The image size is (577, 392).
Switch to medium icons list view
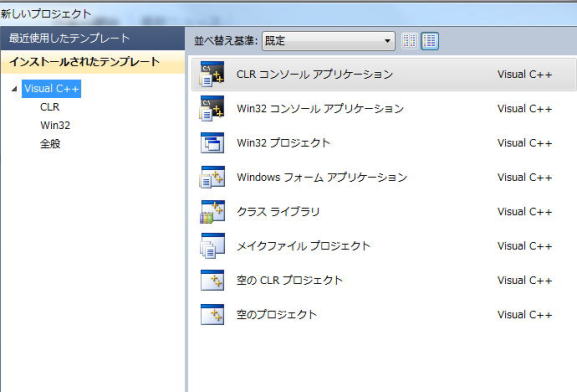[x=430, y=40]
